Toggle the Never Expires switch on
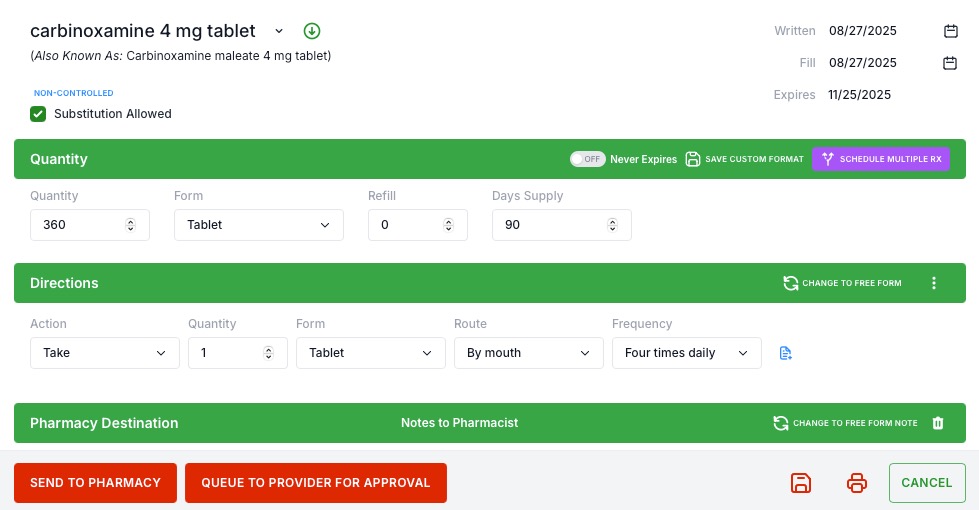 (x=588, y=159)
